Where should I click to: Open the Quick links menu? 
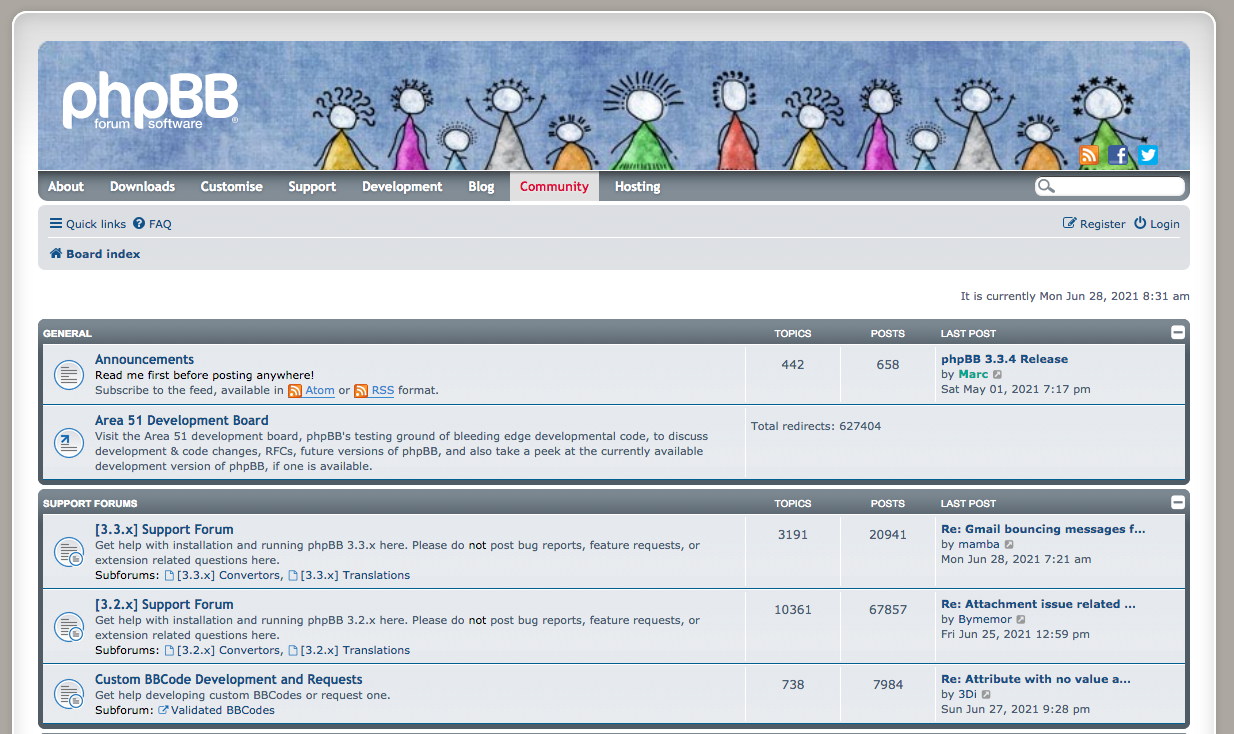point(88,224)
